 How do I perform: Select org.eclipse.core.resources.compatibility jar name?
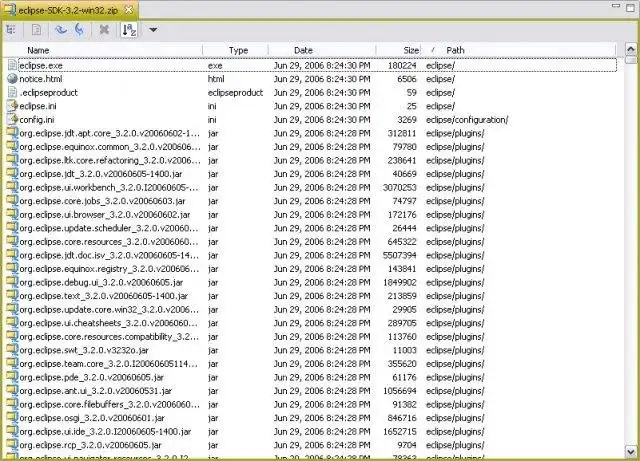pos(109,337)
